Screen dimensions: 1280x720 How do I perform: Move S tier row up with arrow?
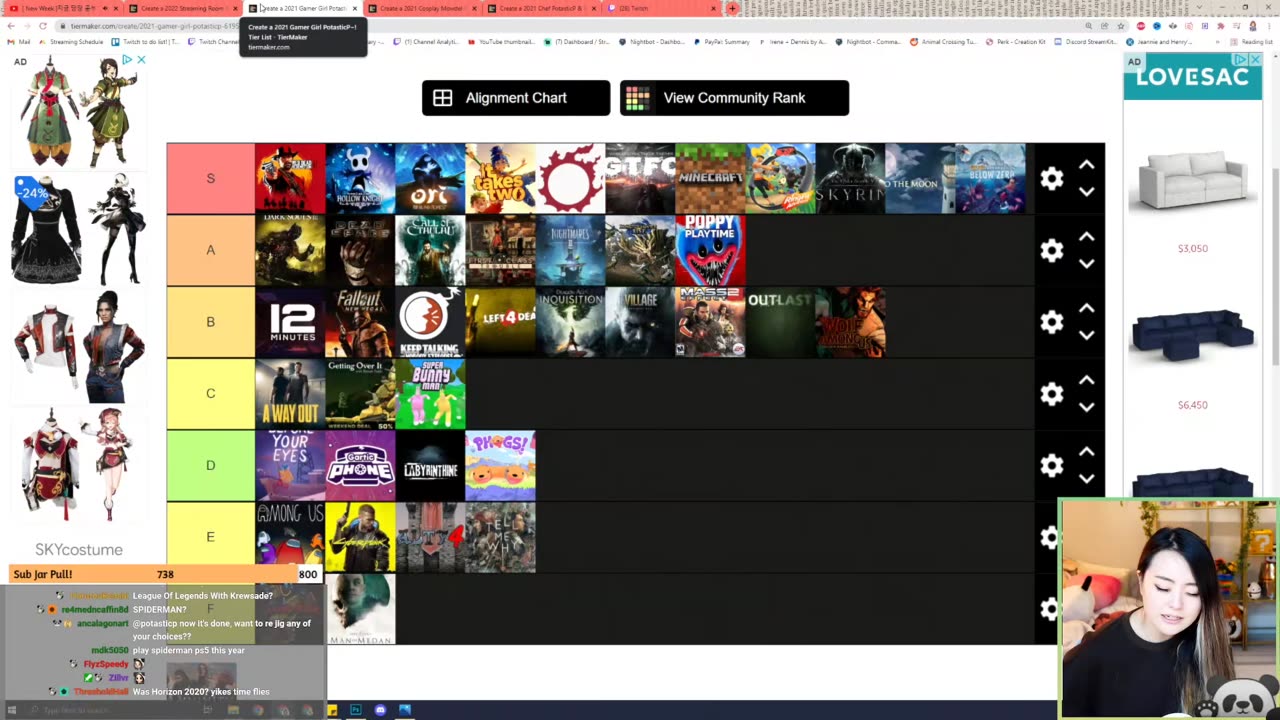click(1087, 165)
